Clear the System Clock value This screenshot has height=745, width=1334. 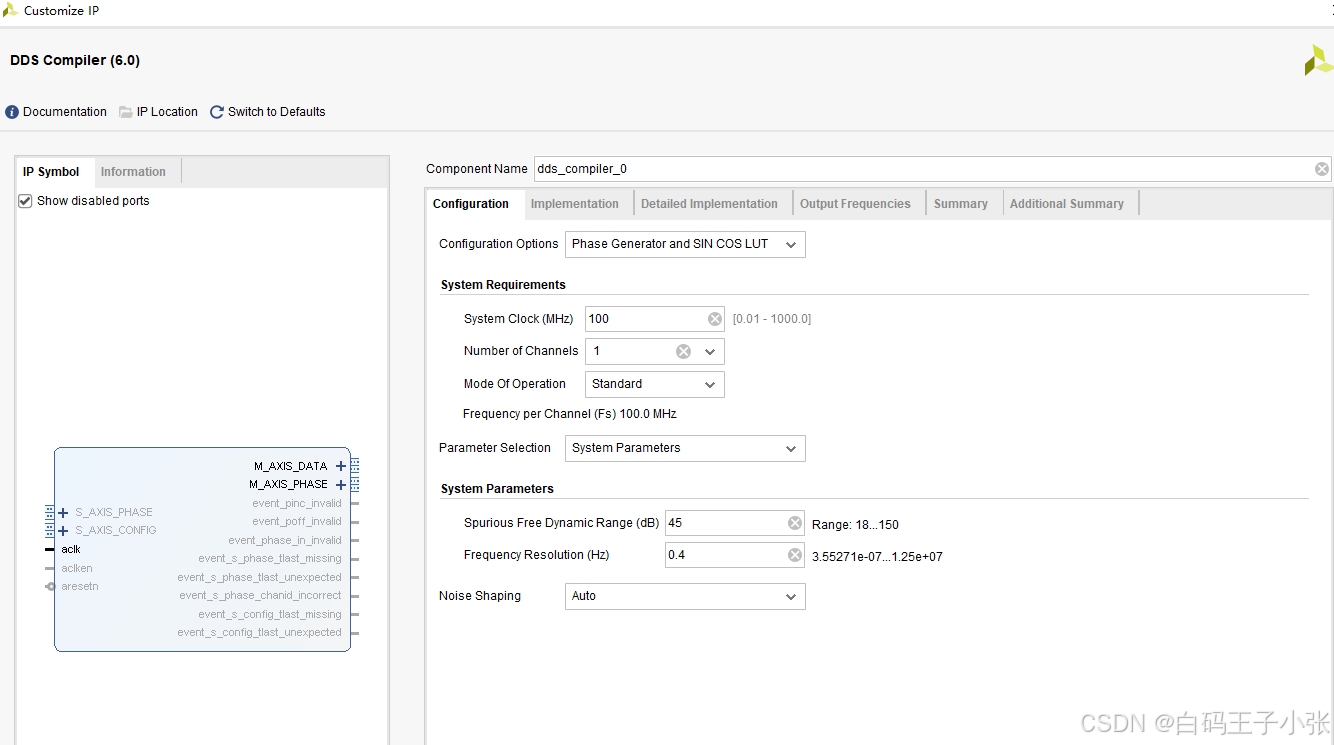[715, 319]
